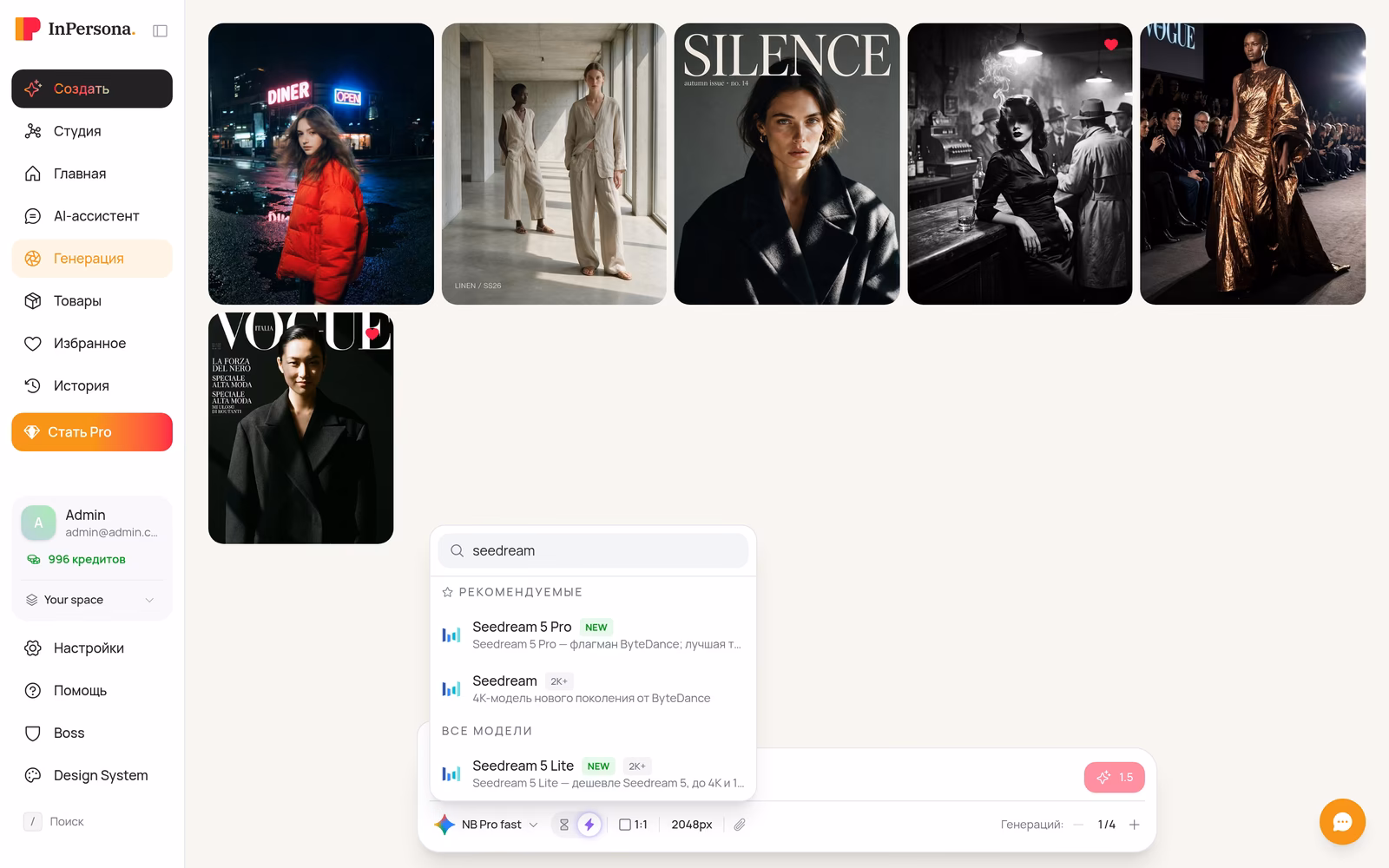Click the InPersona logo

point(76,29)
